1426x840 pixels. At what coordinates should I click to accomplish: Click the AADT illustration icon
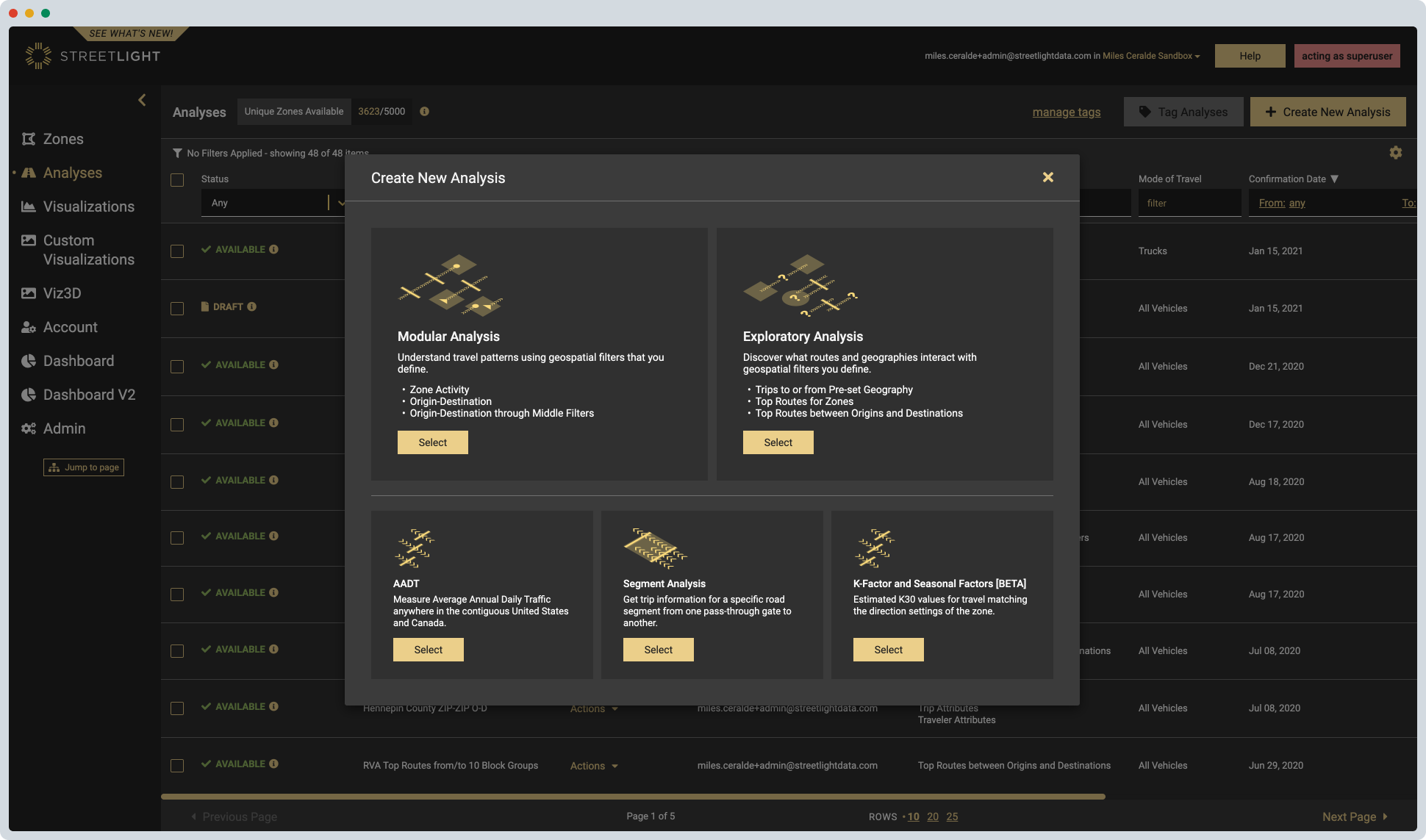coord(415,548)
